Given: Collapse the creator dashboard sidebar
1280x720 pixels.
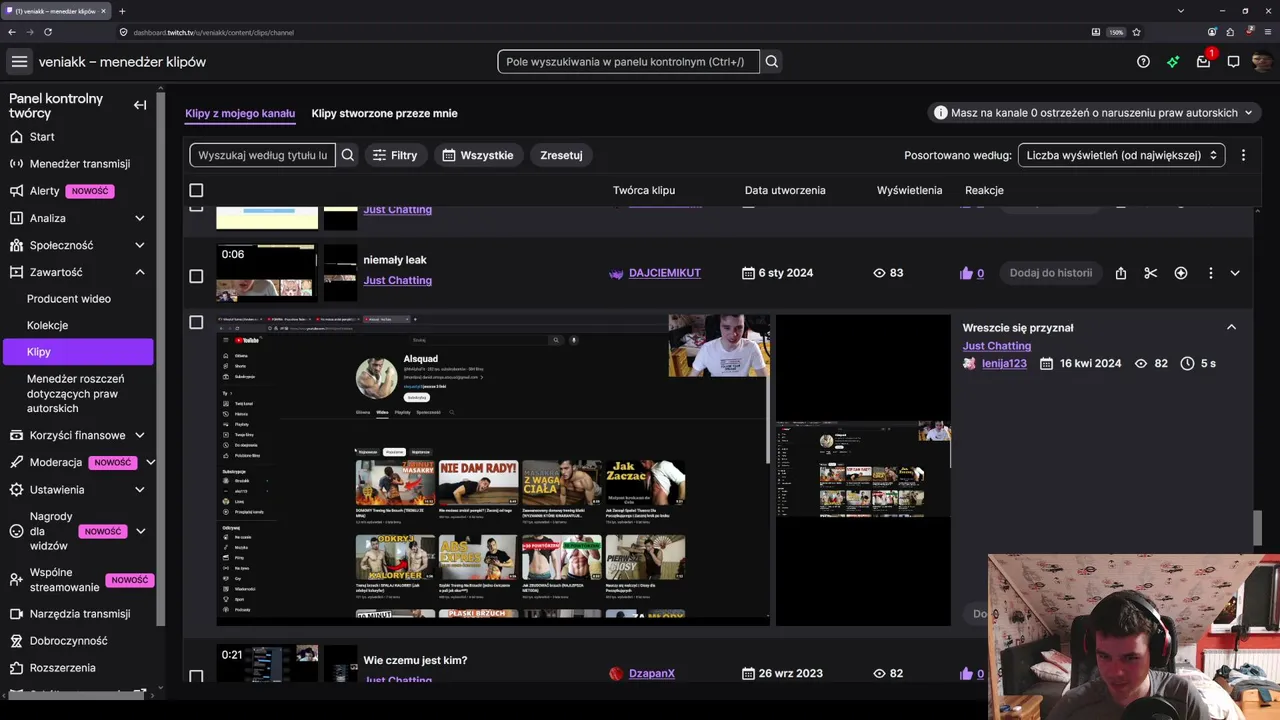Looking at the screenshot, I should [140, 105].
